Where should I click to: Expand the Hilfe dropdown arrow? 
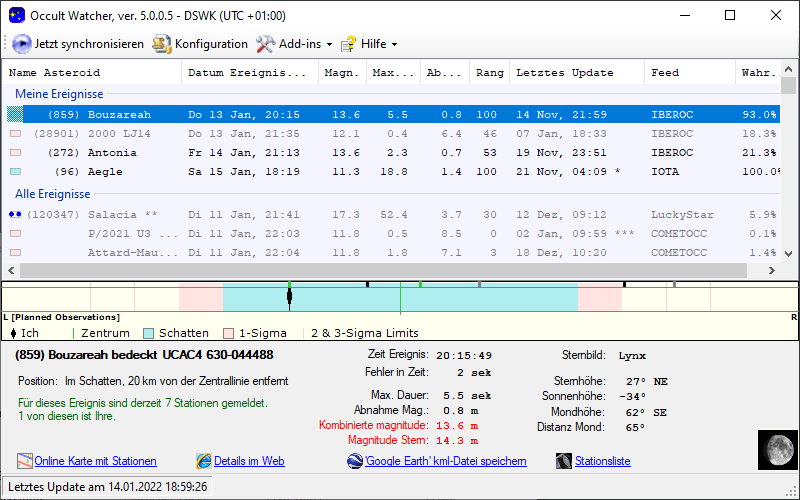[394, 45]
